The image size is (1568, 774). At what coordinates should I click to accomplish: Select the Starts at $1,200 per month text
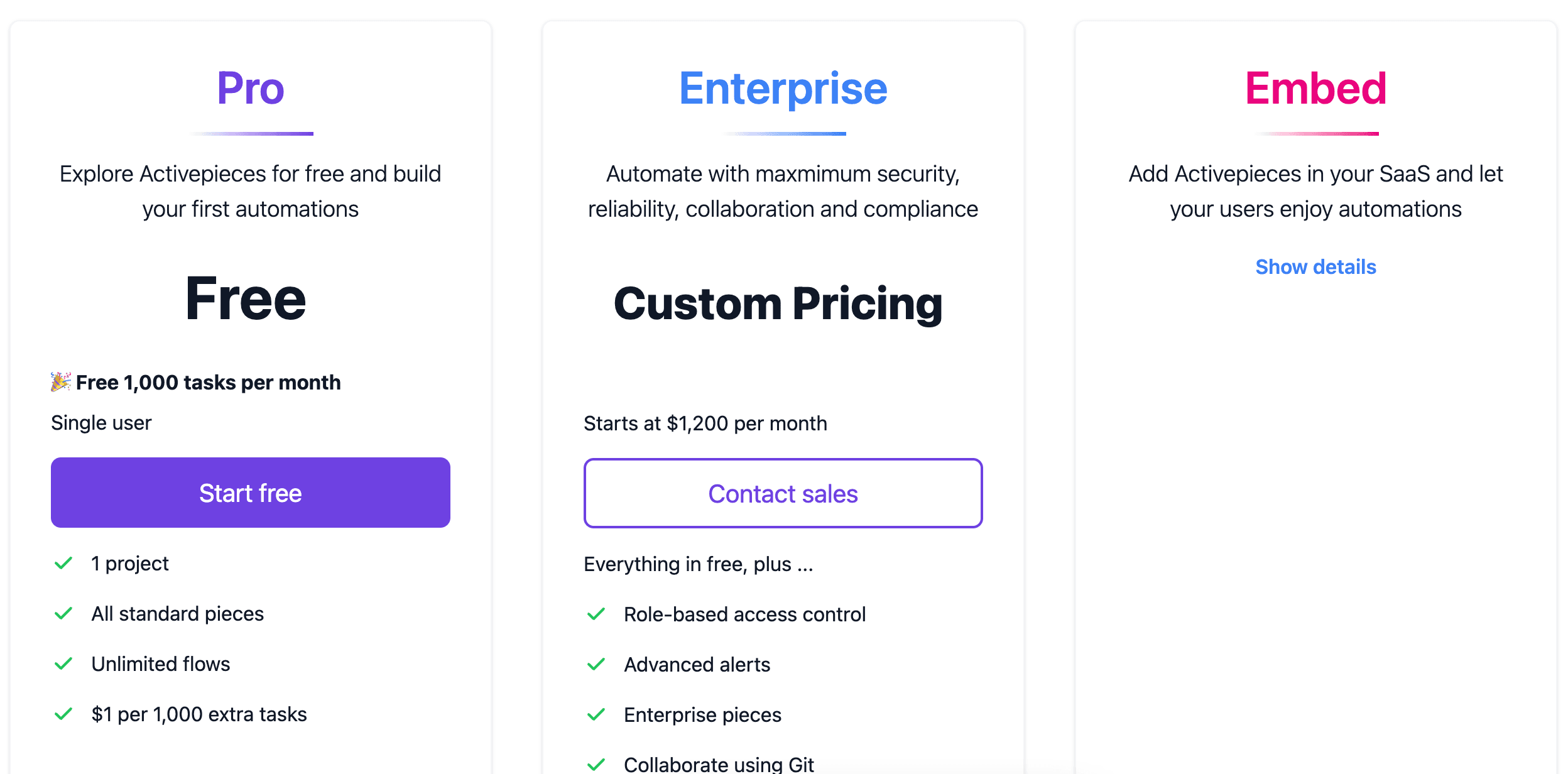pos(705,423)
